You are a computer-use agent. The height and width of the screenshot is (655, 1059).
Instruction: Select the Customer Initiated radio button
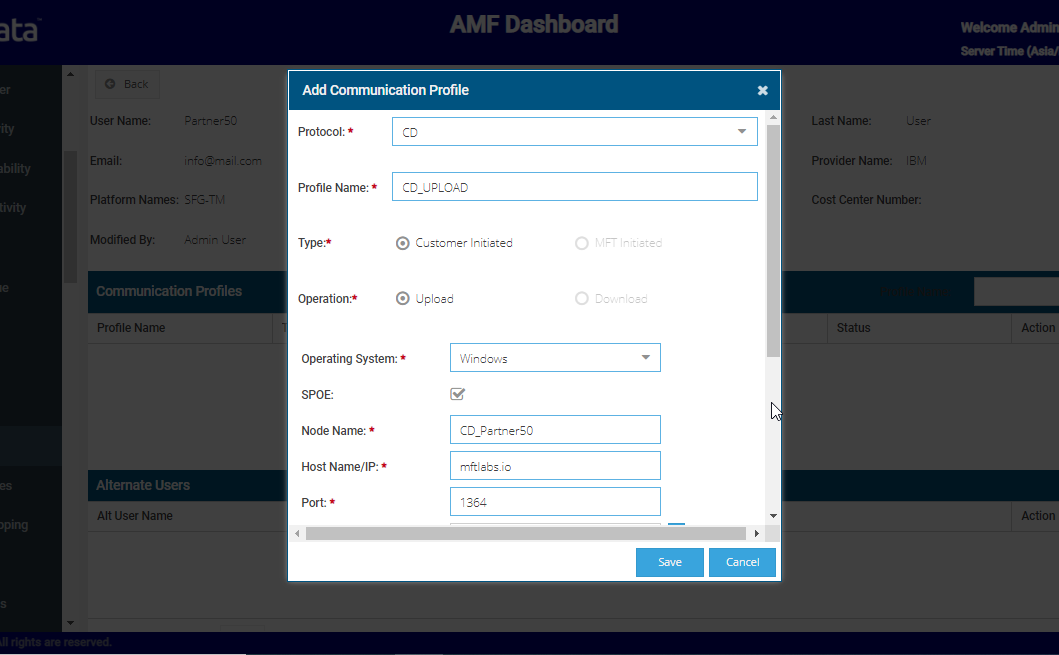[x=403, y=243]
